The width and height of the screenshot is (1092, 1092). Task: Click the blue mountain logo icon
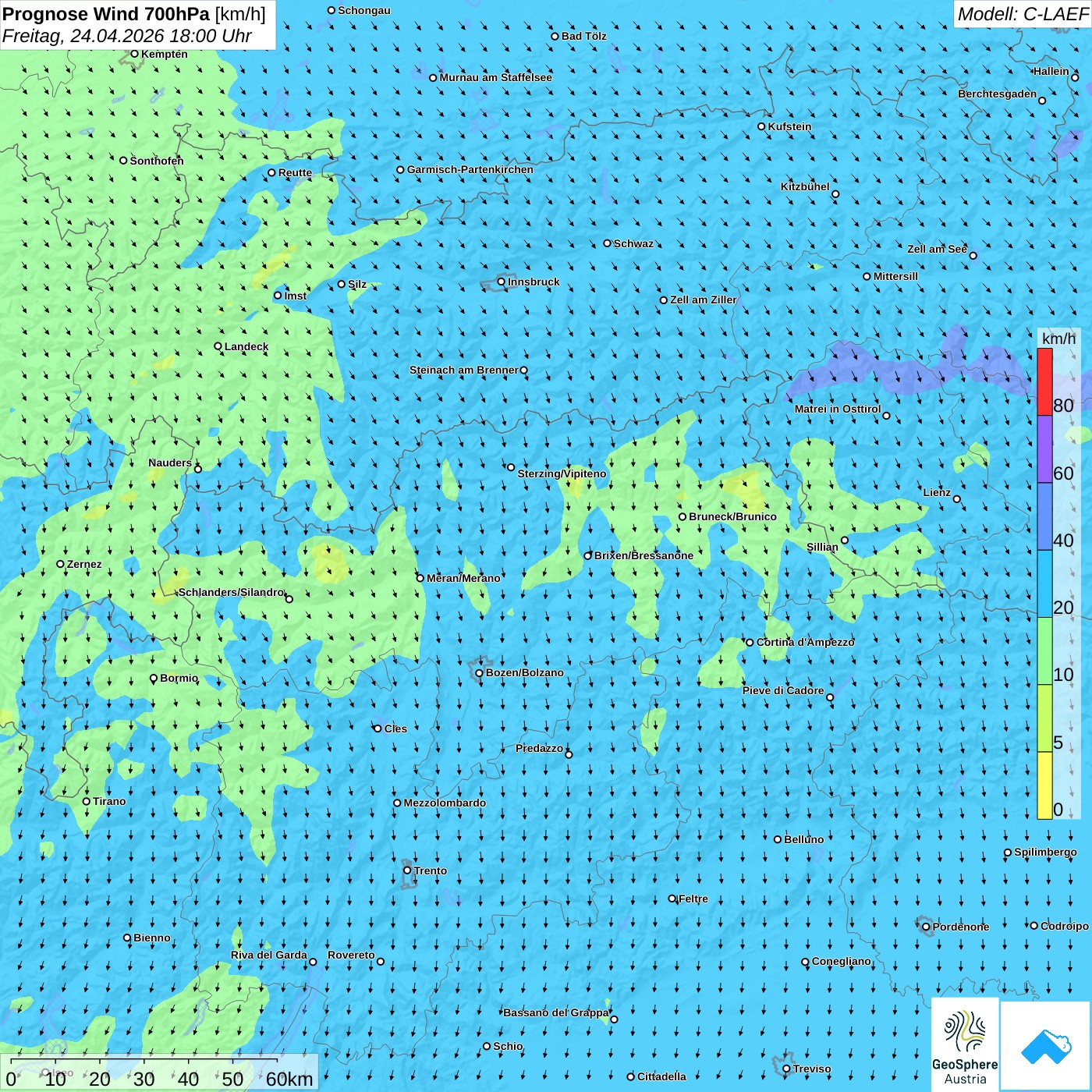(1045, 1047)
